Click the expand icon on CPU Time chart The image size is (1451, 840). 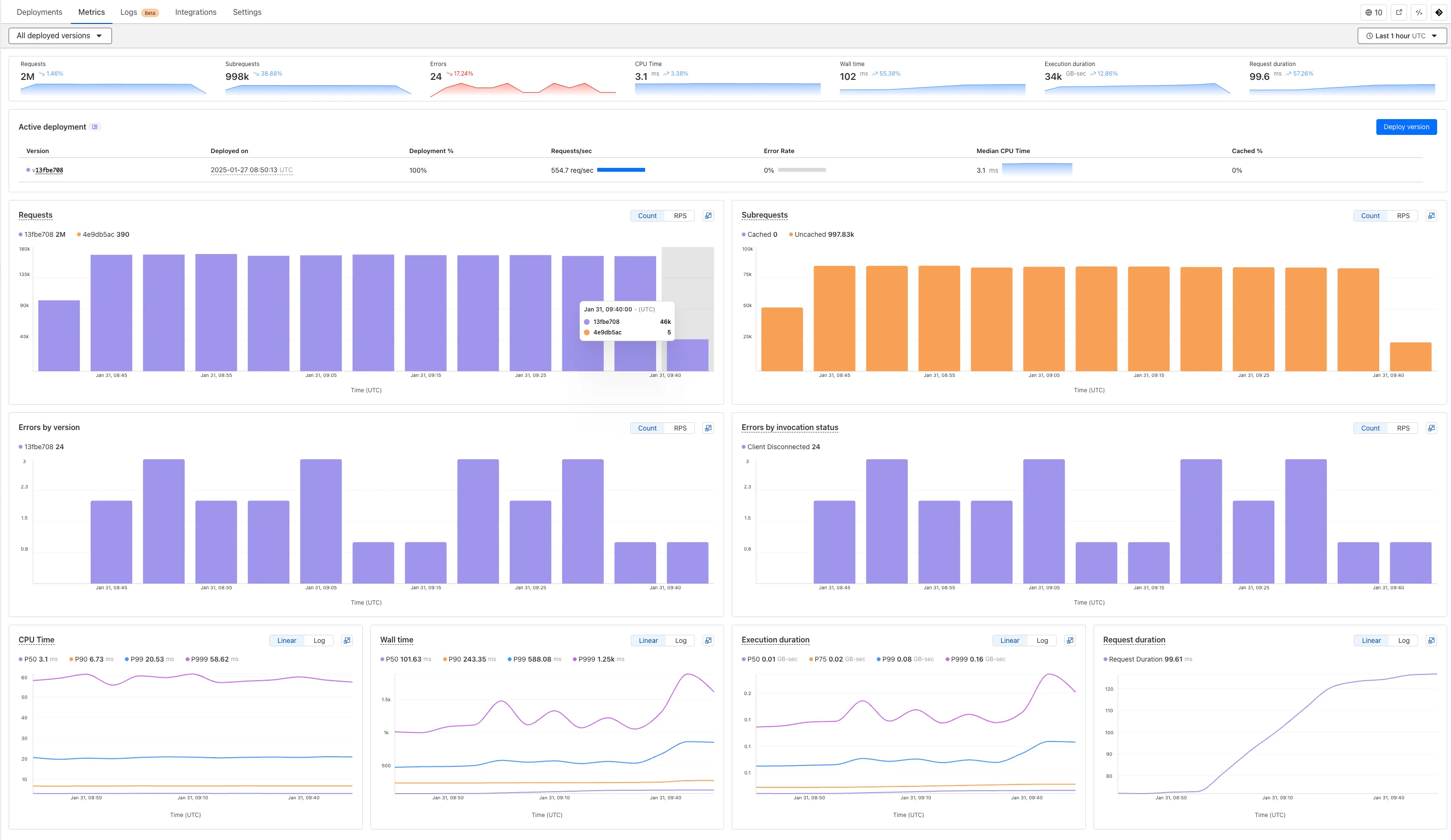click(347, 640)
